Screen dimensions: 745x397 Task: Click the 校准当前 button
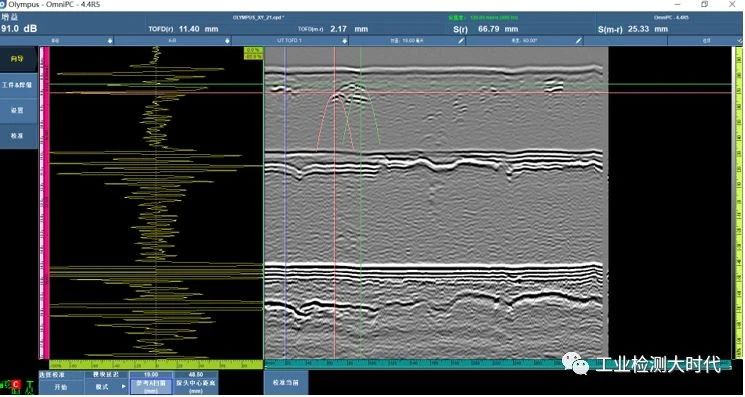(286, 383)
